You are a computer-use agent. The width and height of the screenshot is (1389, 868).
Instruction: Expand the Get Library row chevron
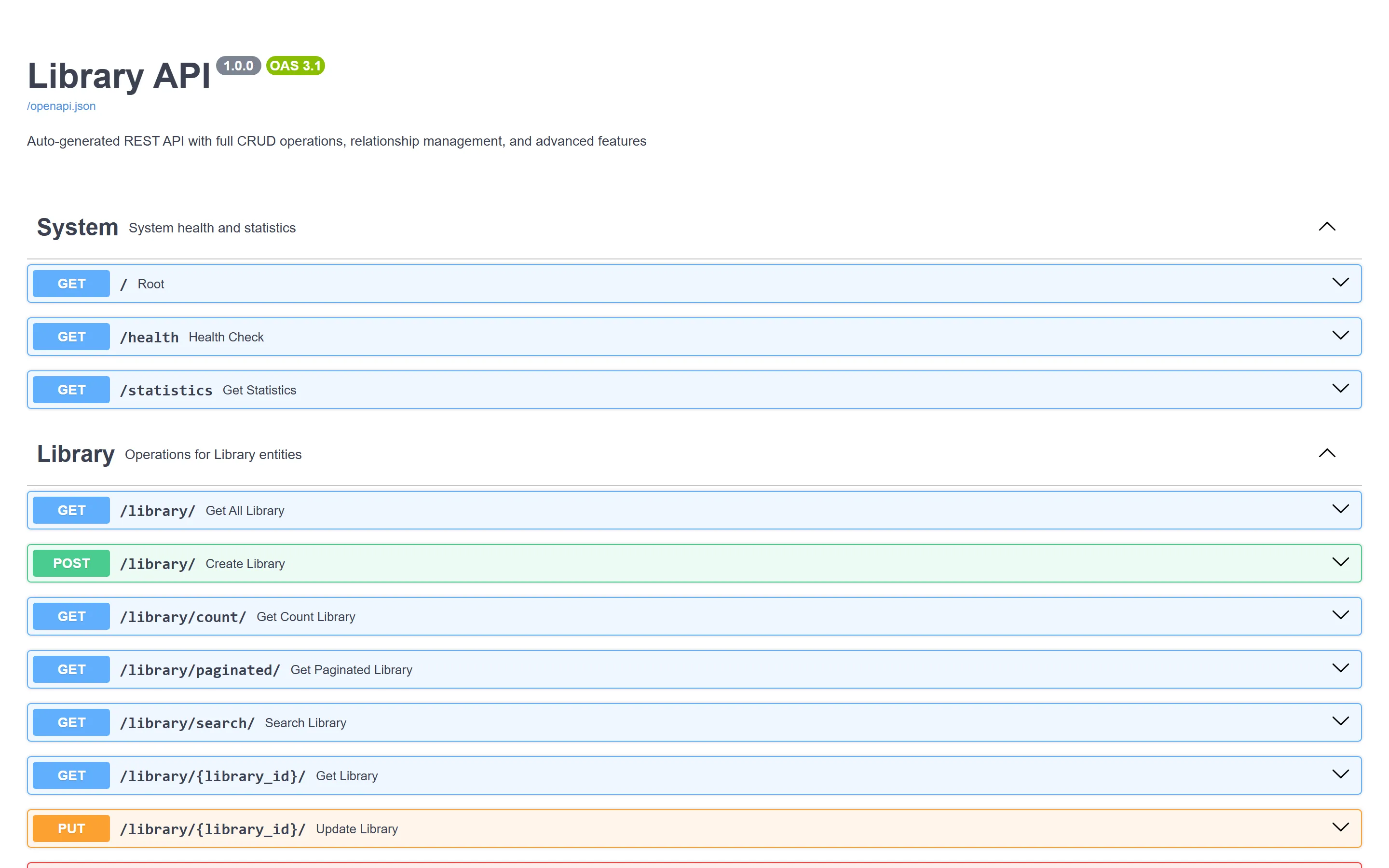1340,774
